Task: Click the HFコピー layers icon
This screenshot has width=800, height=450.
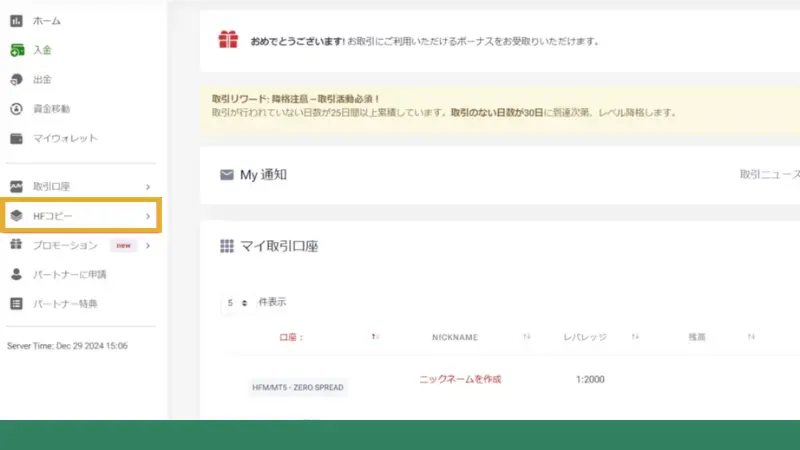Action: [16, 216]
